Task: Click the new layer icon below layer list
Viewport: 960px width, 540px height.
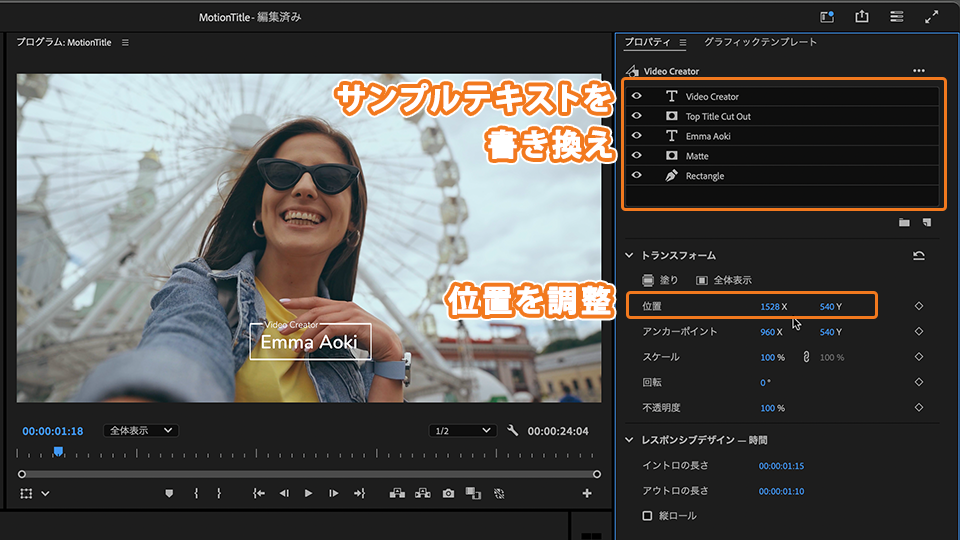Action: point(927,222)
